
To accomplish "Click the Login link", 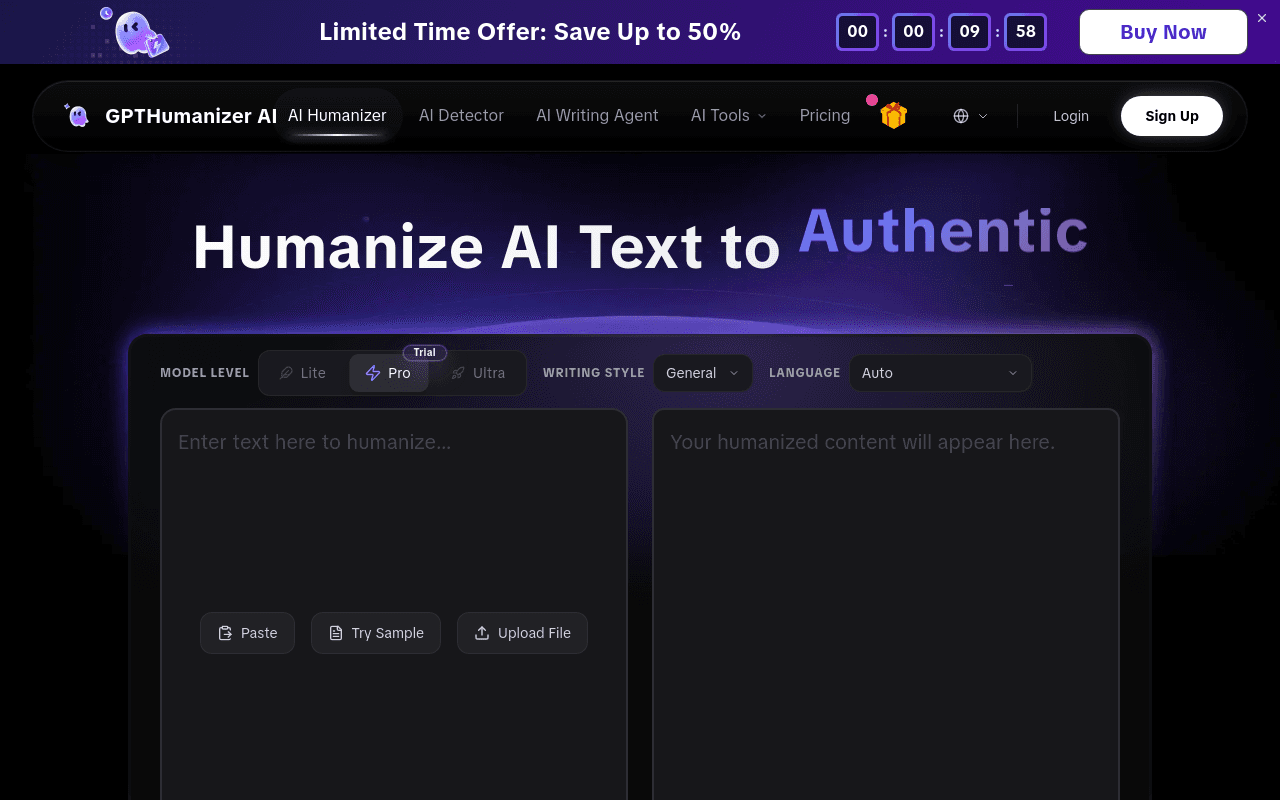I will (1071, 116).
